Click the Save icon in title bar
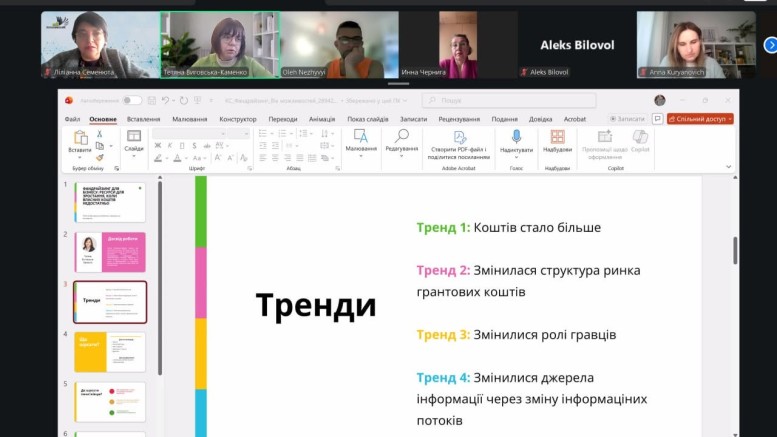The height and width of the screenshot is (437, 777). [152, 101]
